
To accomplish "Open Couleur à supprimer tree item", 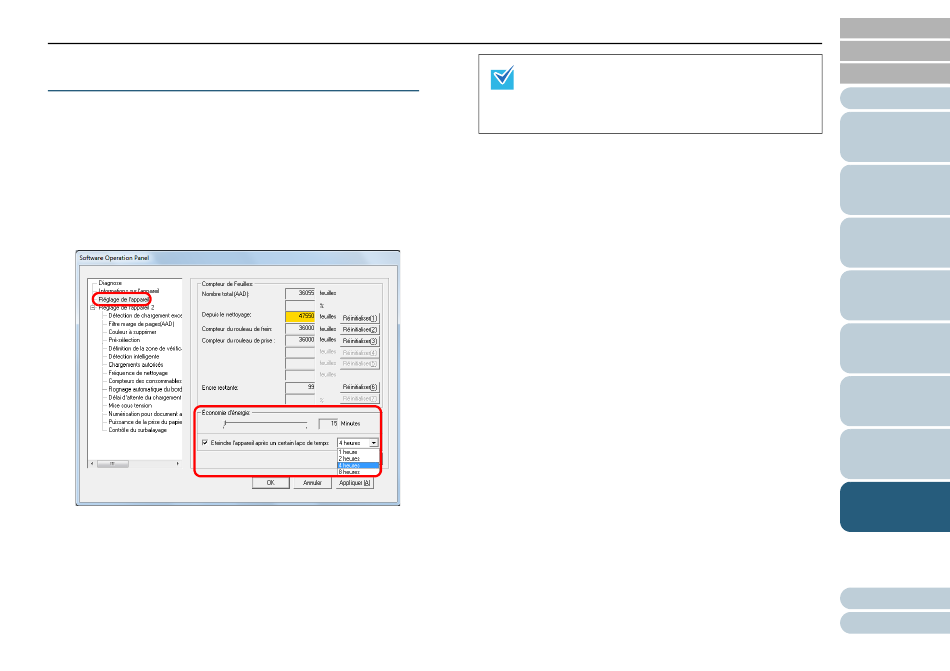I will (x=132, y=332).
